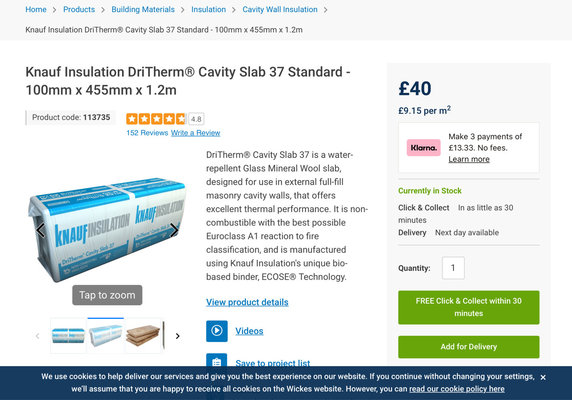Advance thumbnail carousel with right chevron
Screen dimensions: 572x400
click(178, 336)
